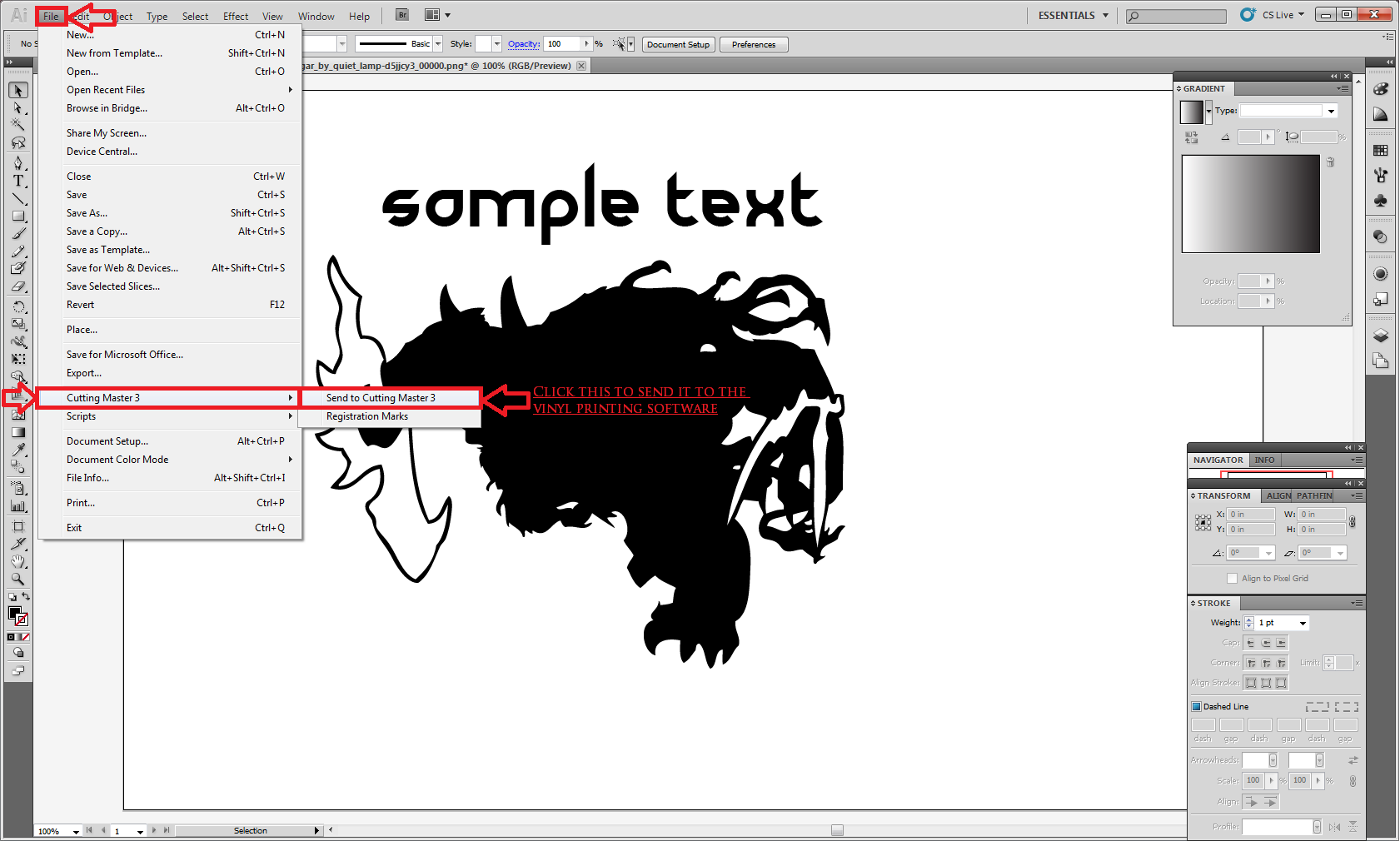The width and height of the screenshot is (1400, 841).
Task: Click the Reverse Gradient icon
Action: coord(1191,137)
